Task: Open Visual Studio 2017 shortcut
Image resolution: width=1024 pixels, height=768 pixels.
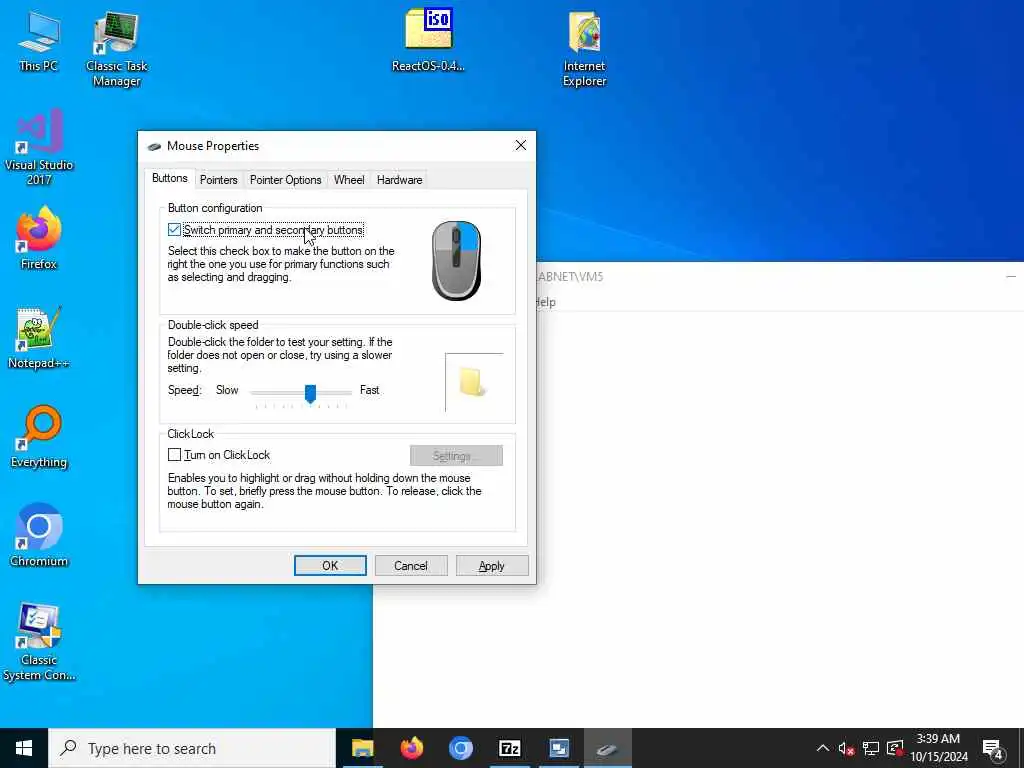Action: [39, 148]
